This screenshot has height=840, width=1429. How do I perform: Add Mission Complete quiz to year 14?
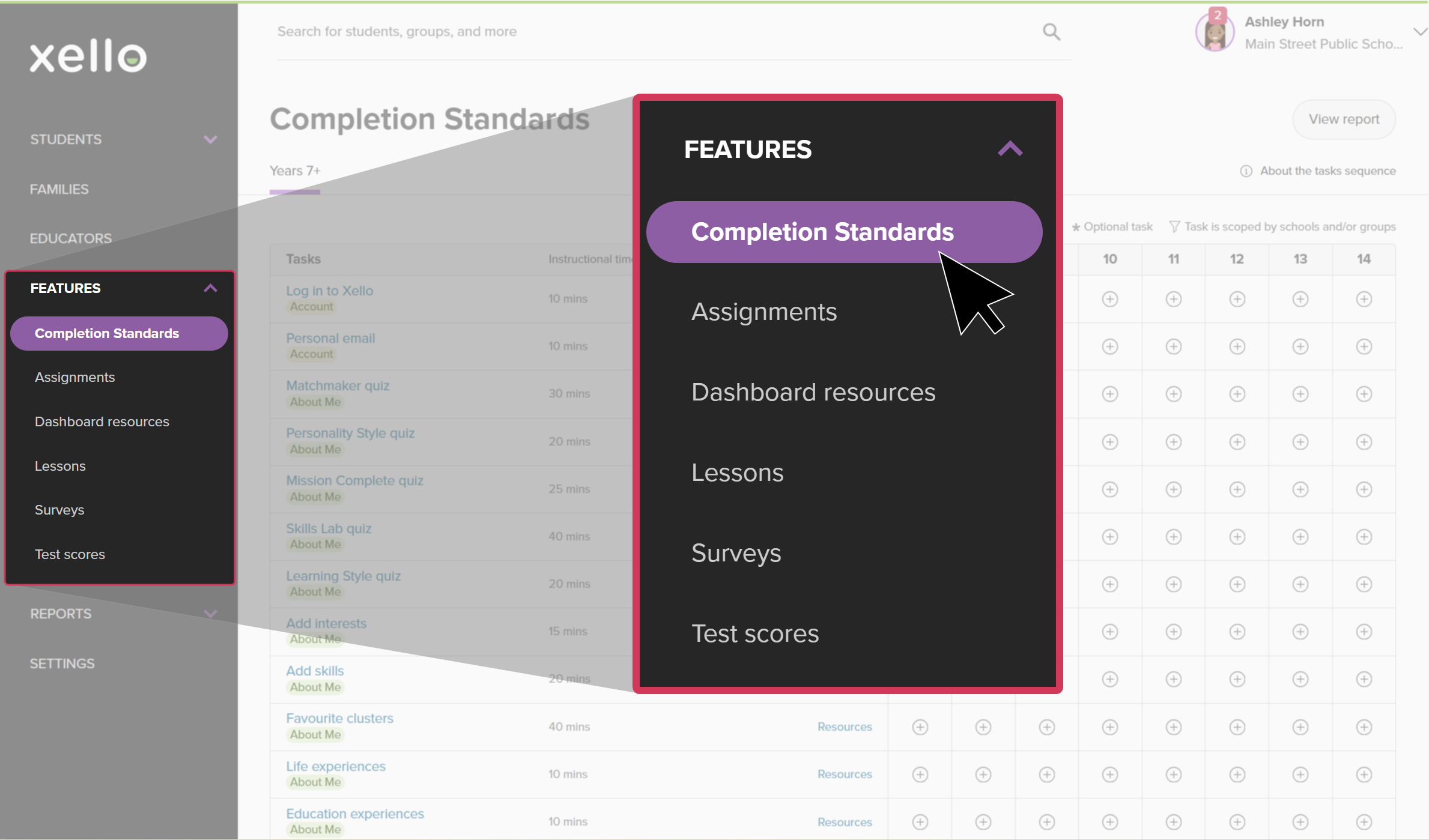tap(1364, 489)
